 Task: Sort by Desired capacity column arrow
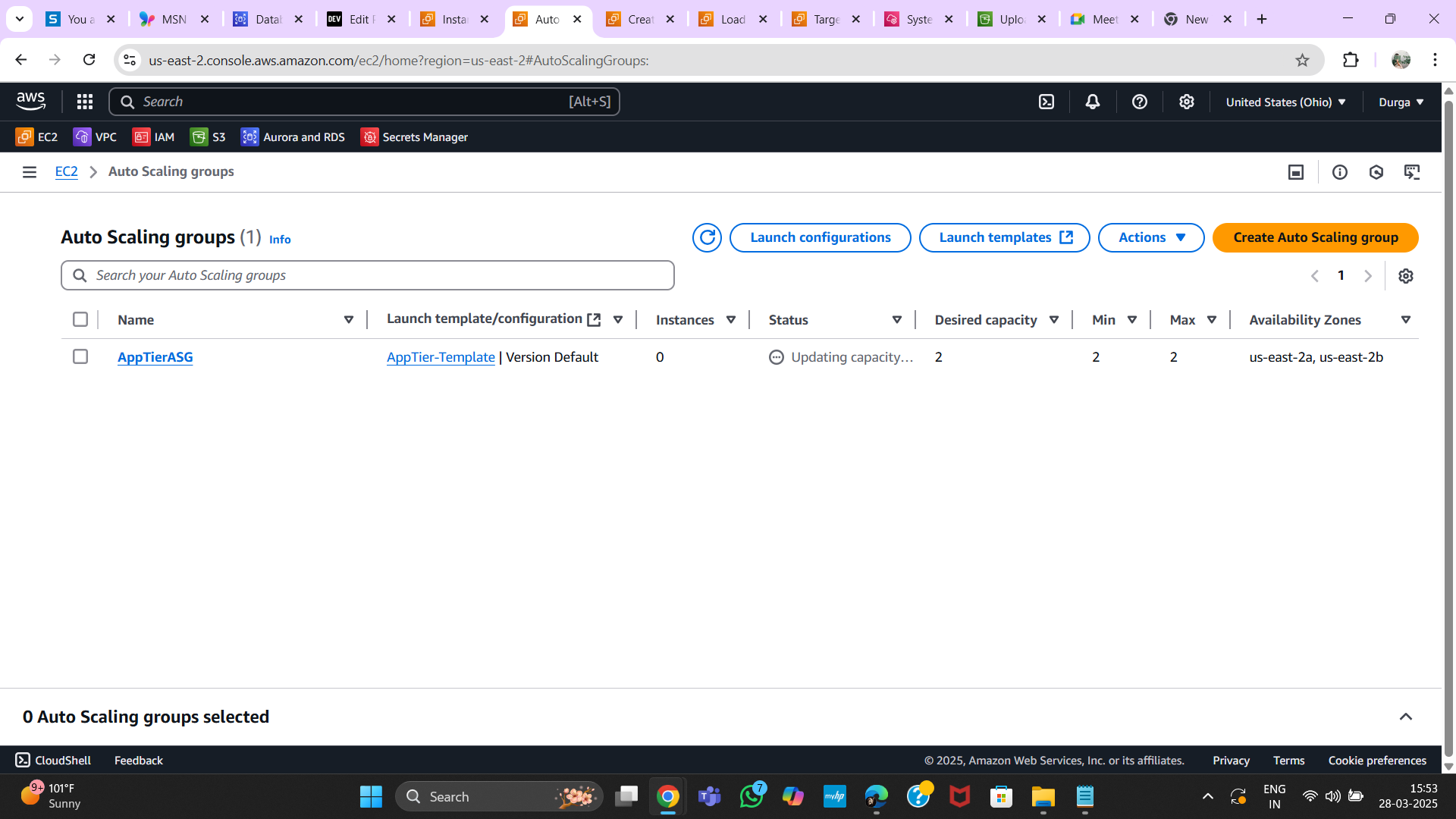[1054, 320]
